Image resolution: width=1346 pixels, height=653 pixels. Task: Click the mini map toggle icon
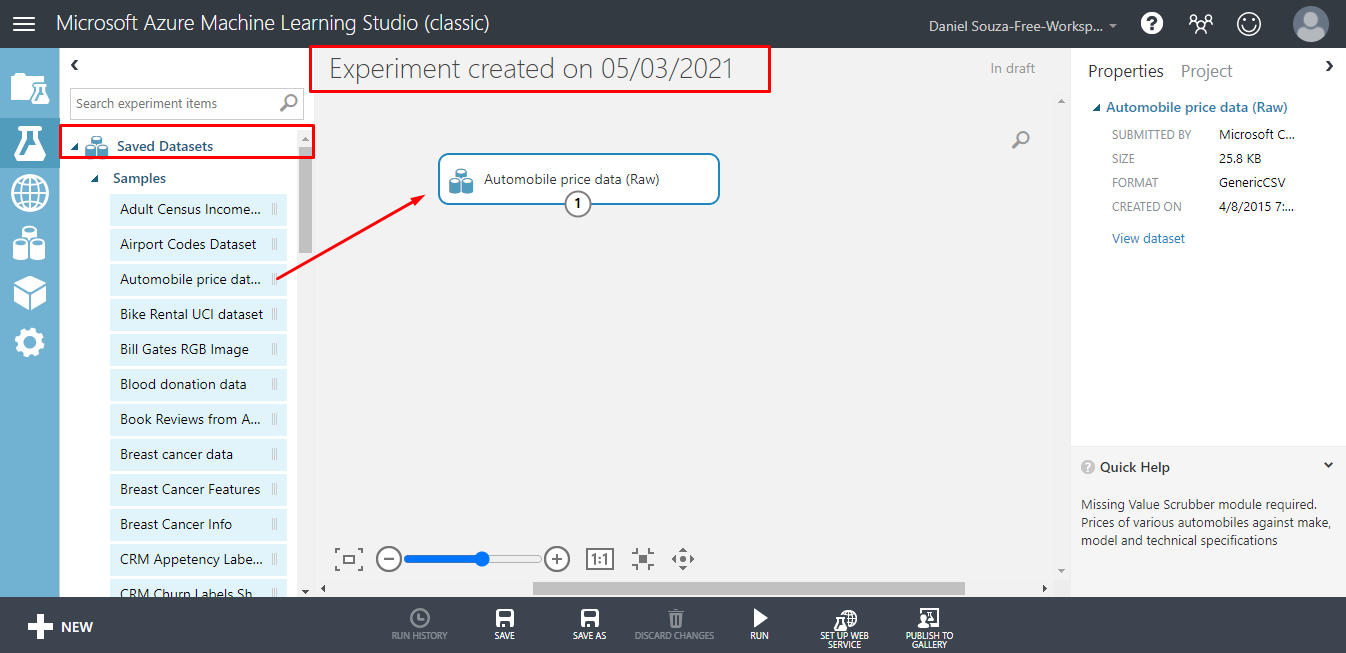(642, 559)
